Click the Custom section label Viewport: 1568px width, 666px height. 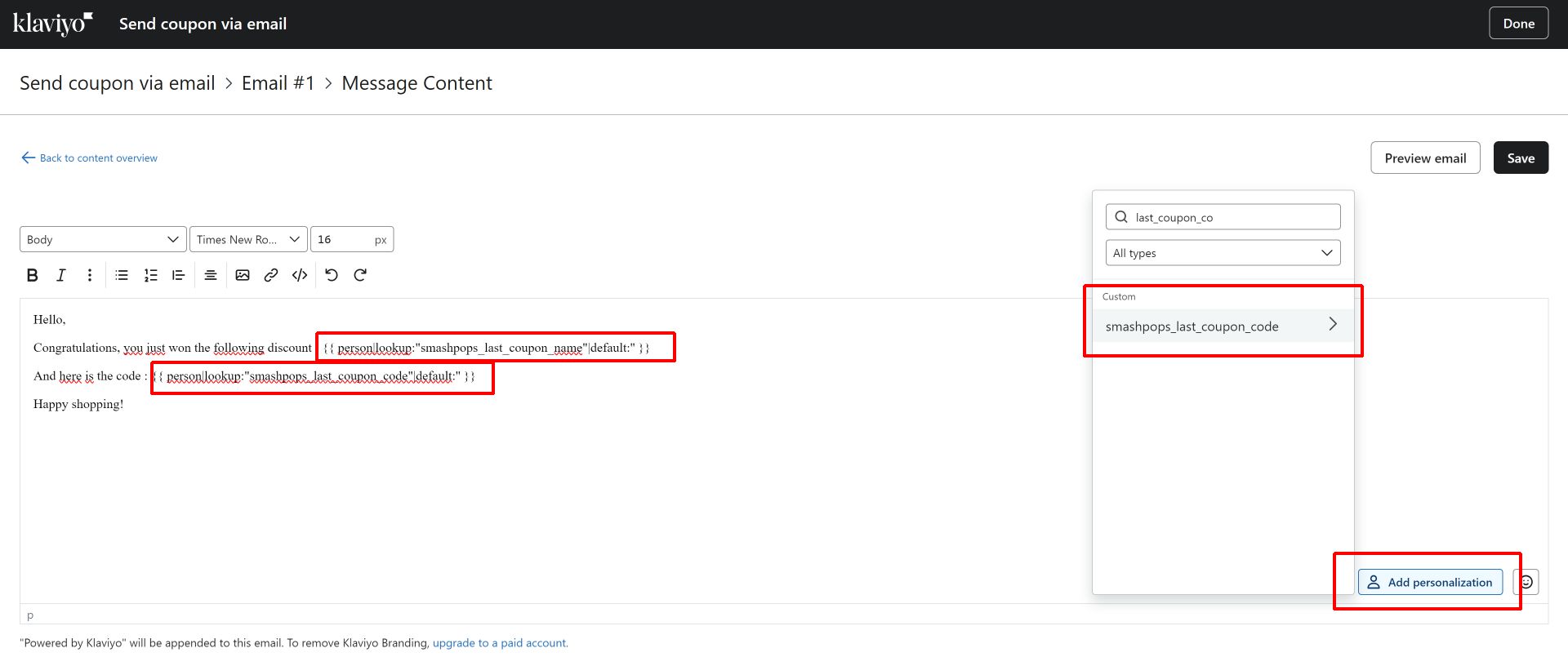coord(1119,296)
